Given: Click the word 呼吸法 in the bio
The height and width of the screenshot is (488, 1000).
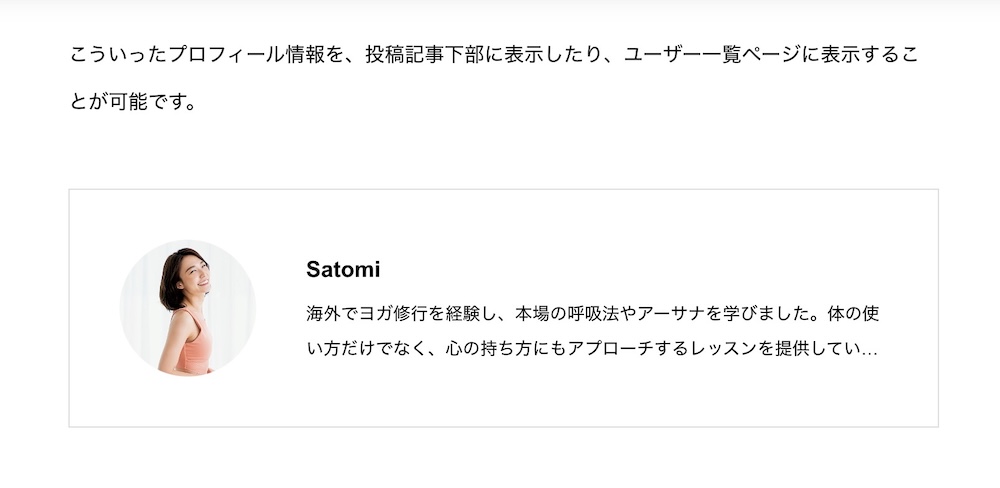Looking at the screenshot, I should tap(592, 314).
